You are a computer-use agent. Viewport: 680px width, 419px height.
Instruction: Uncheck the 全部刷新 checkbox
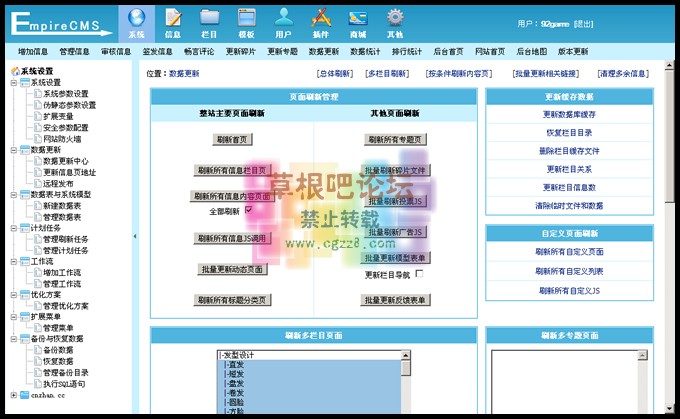click(248, 210)
